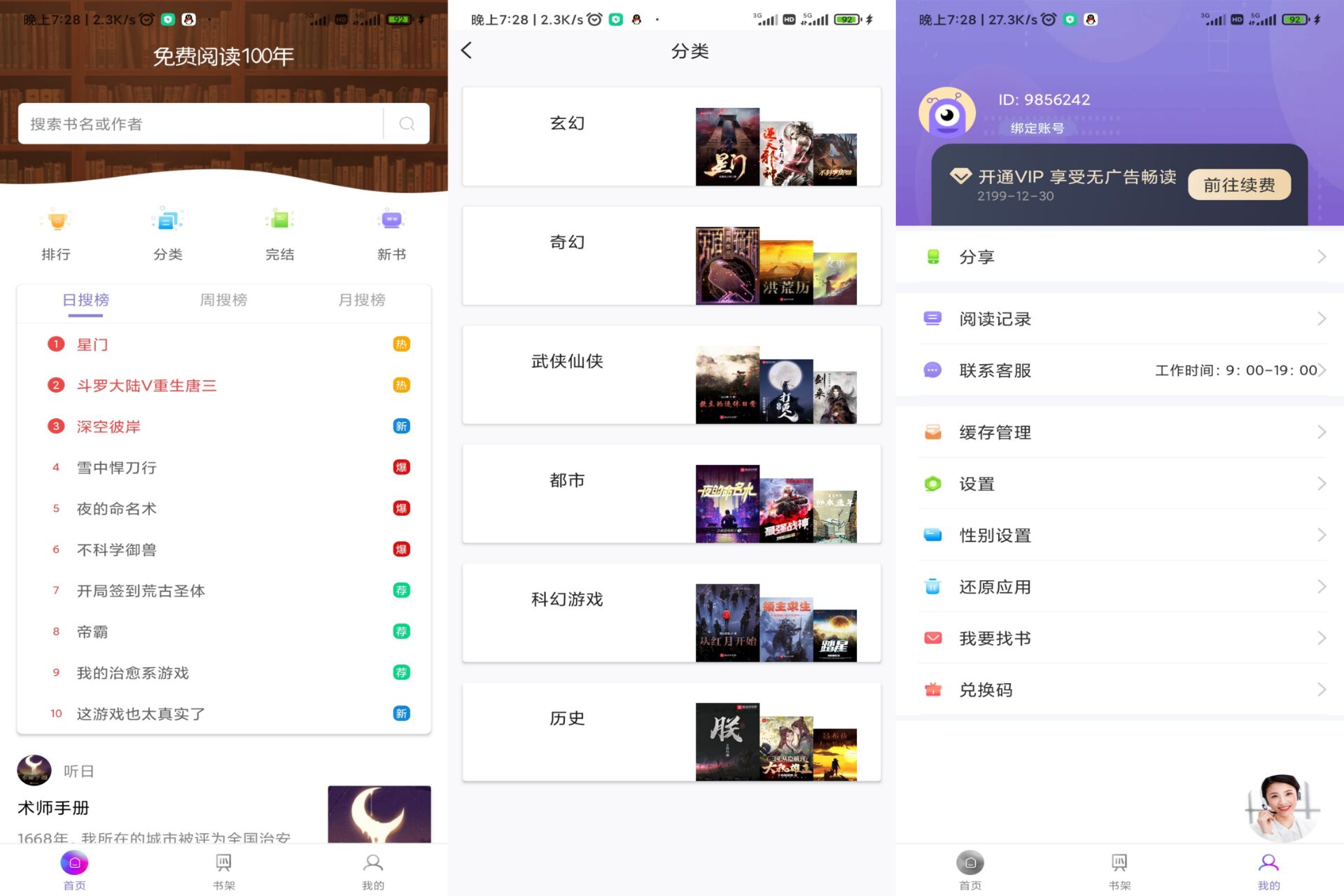Switch to the 月搜榜 monthly ranking tab
1344x896 pixels.
tap(362, 300)
